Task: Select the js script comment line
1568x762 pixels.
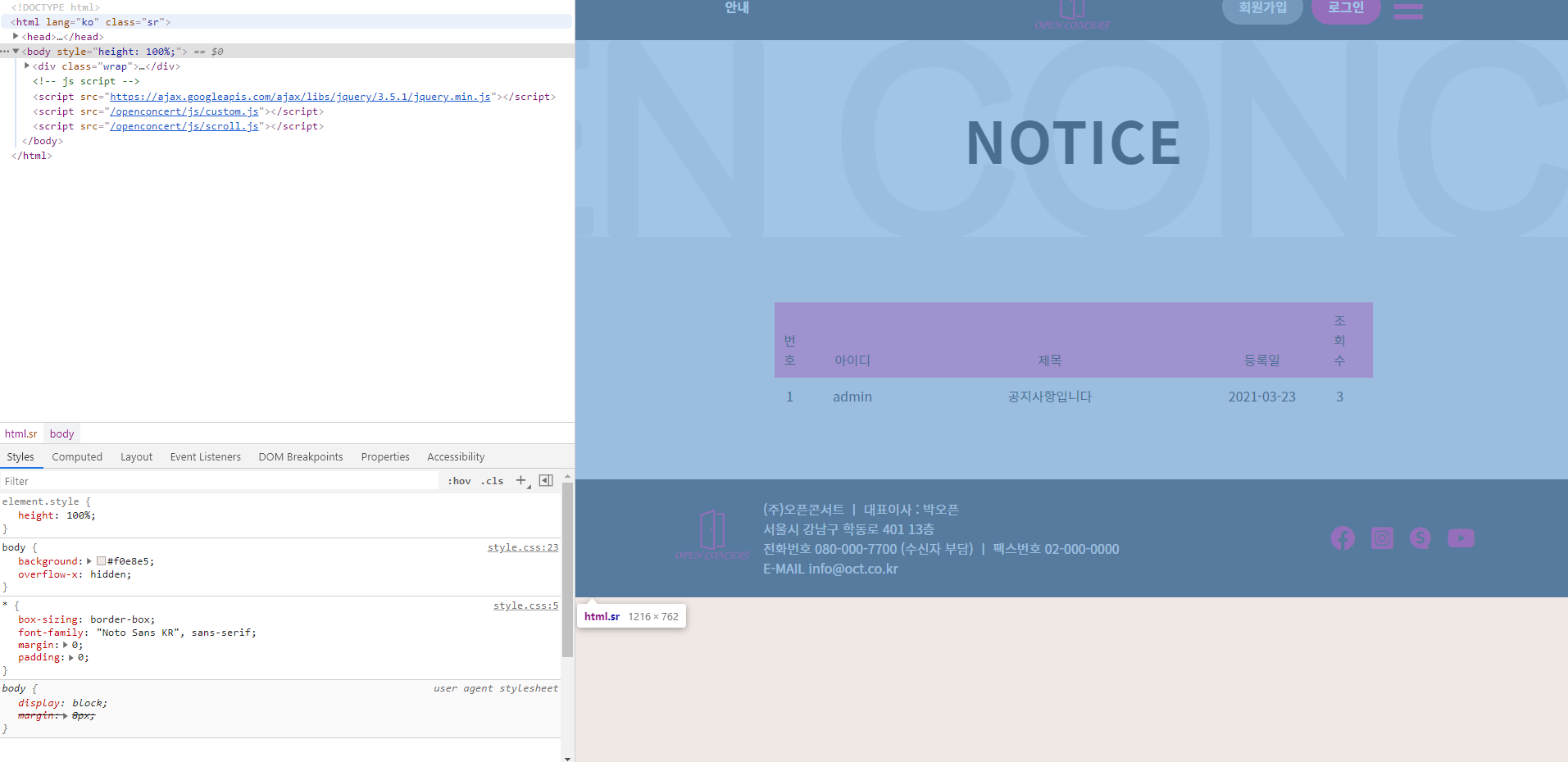Action: pos(86,81)
